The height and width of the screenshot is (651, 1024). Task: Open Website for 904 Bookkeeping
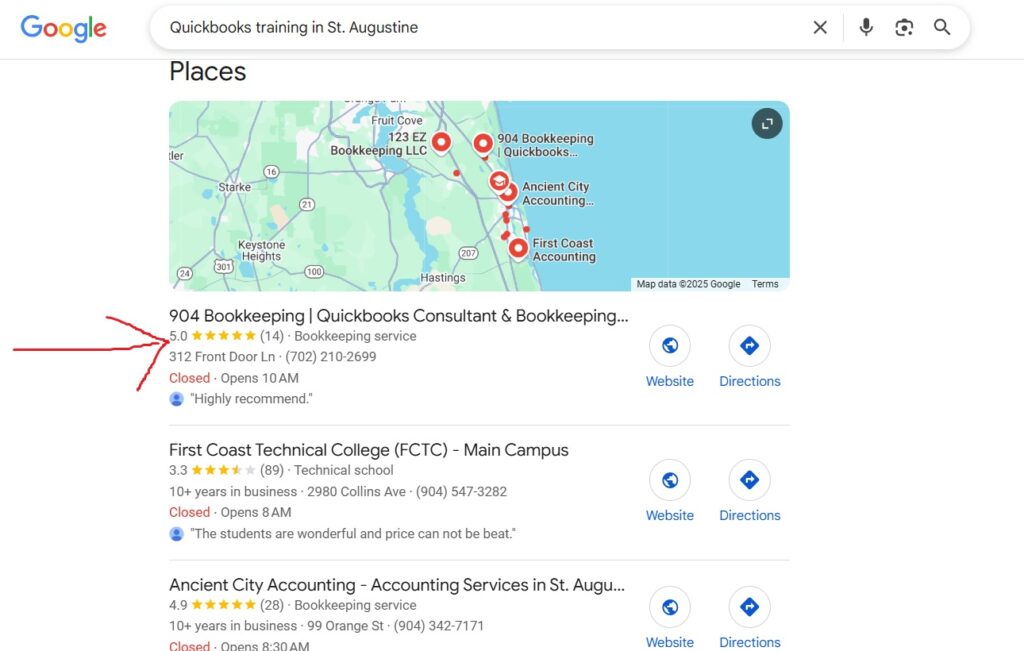(x=669, y=357)
